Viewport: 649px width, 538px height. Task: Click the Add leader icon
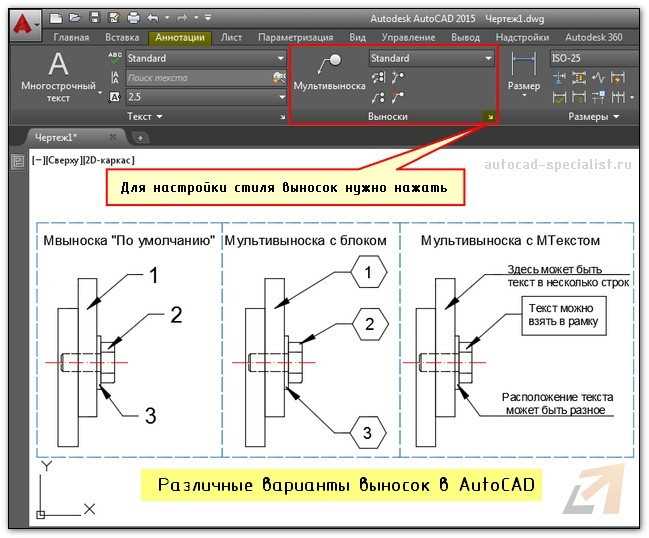(x=398, y=77)
